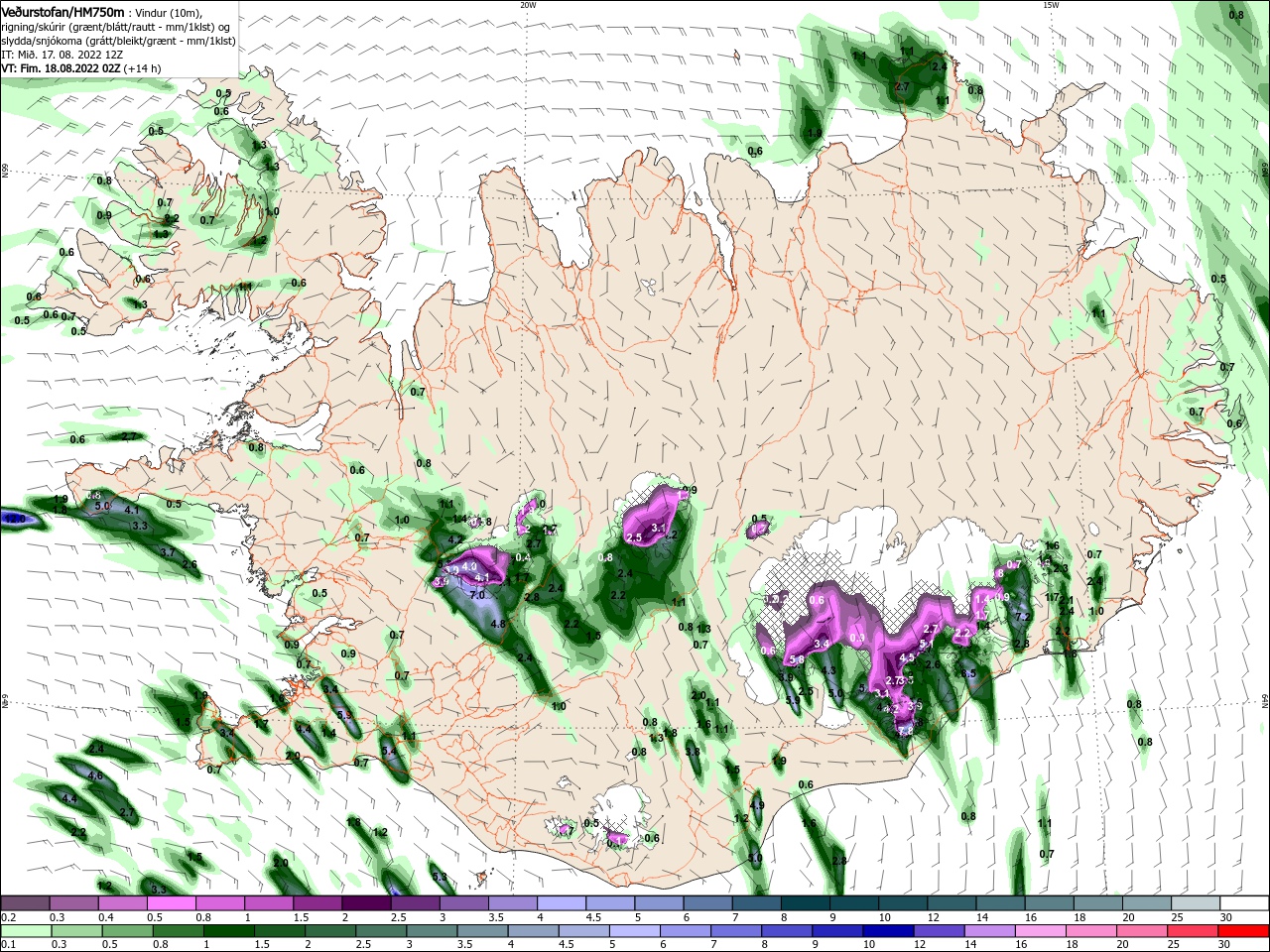Viewport: 1270px width, 952px height.
Task: Pick the dark teal swatch labeled 9 in upper scale
Action: 855,903
